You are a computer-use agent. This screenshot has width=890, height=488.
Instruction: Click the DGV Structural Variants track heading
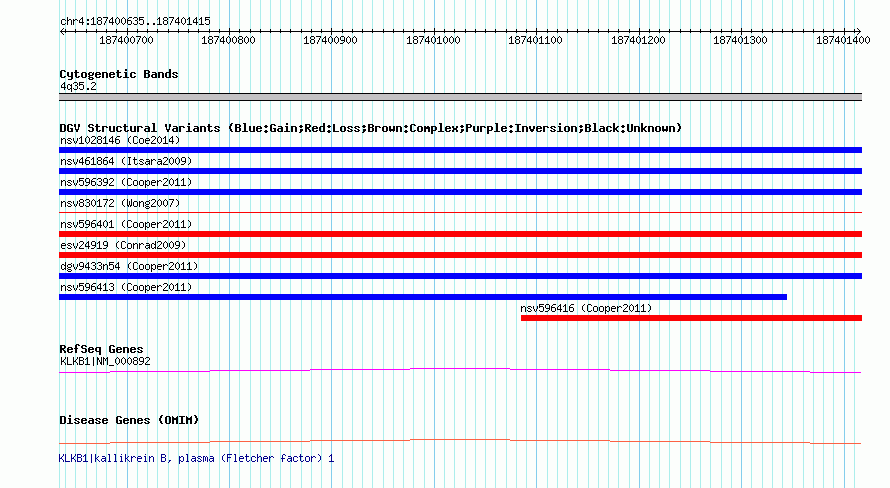(370, 128)
